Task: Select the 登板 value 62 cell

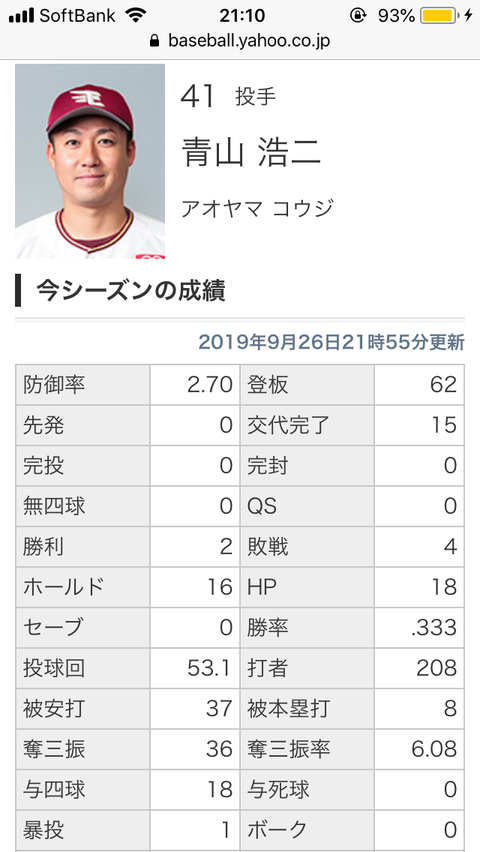Action: click(x=419, y=385)
